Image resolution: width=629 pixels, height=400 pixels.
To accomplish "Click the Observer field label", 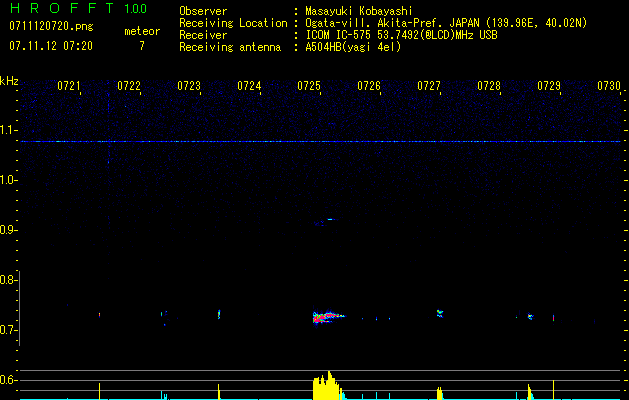I will click(203, 11).
